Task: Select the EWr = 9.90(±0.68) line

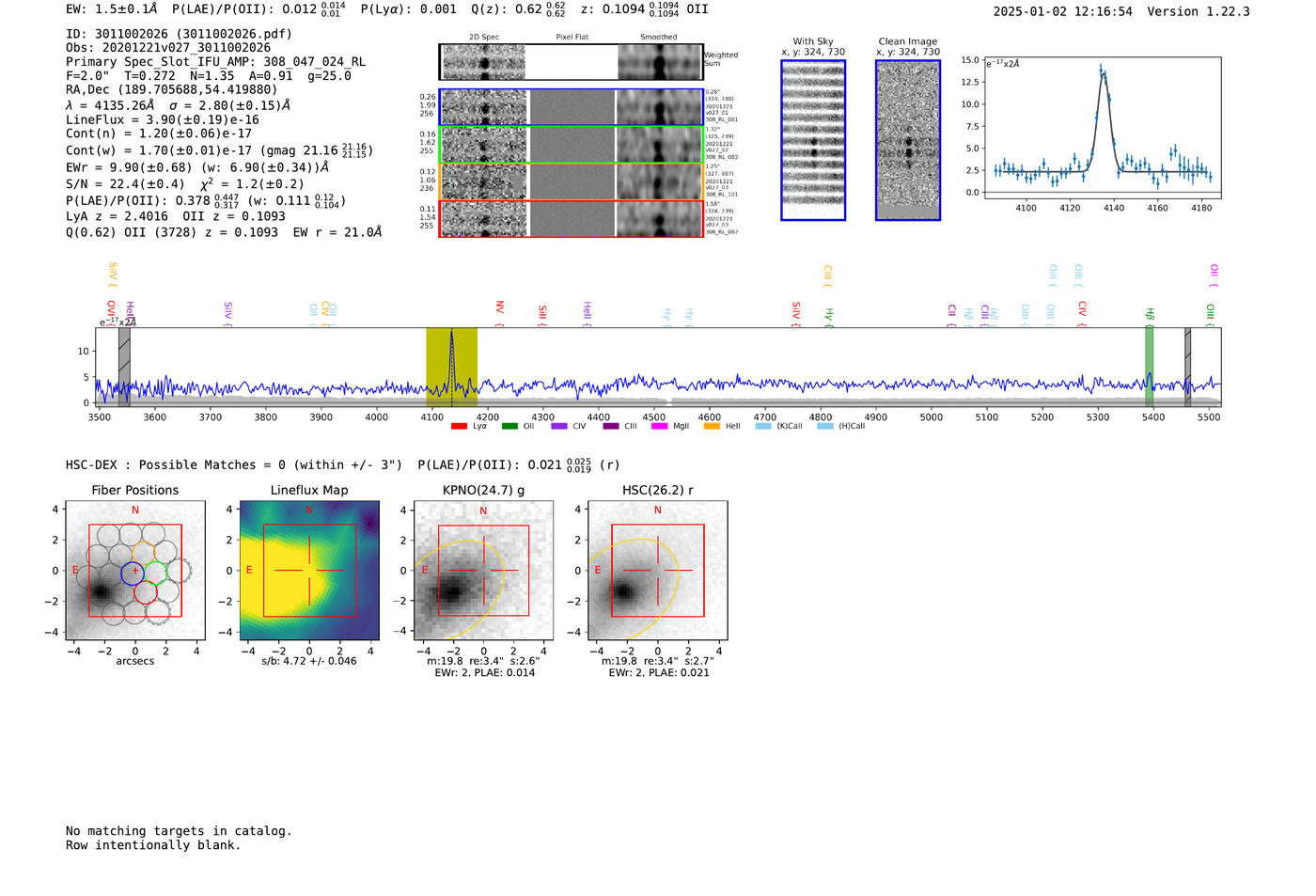Action: point(197,167)
